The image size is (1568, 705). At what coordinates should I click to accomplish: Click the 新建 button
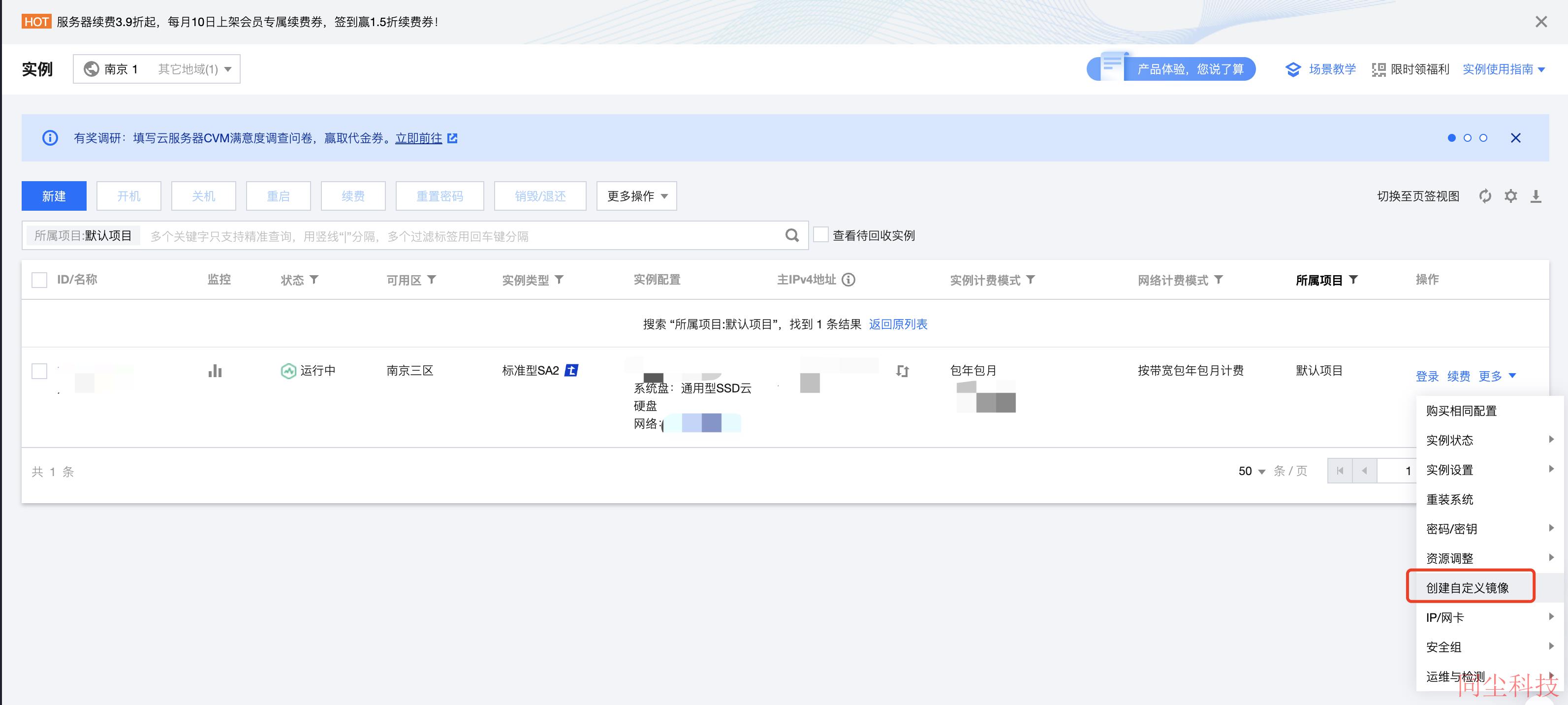(54, 196)
